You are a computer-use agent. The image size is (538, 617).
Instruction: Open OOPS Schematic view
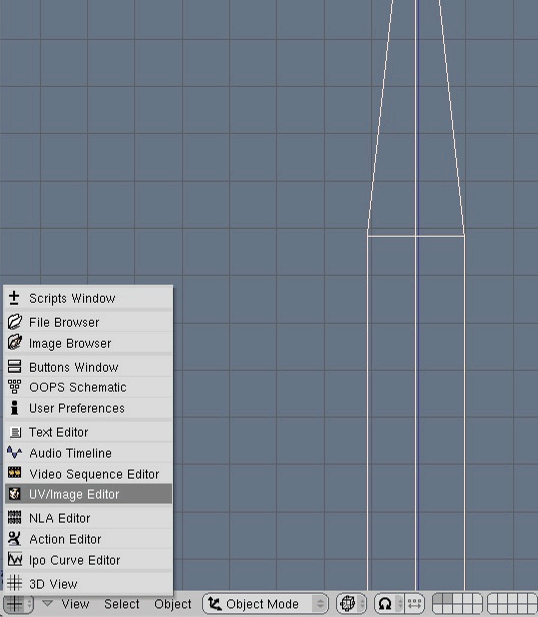tap(88, 387)
